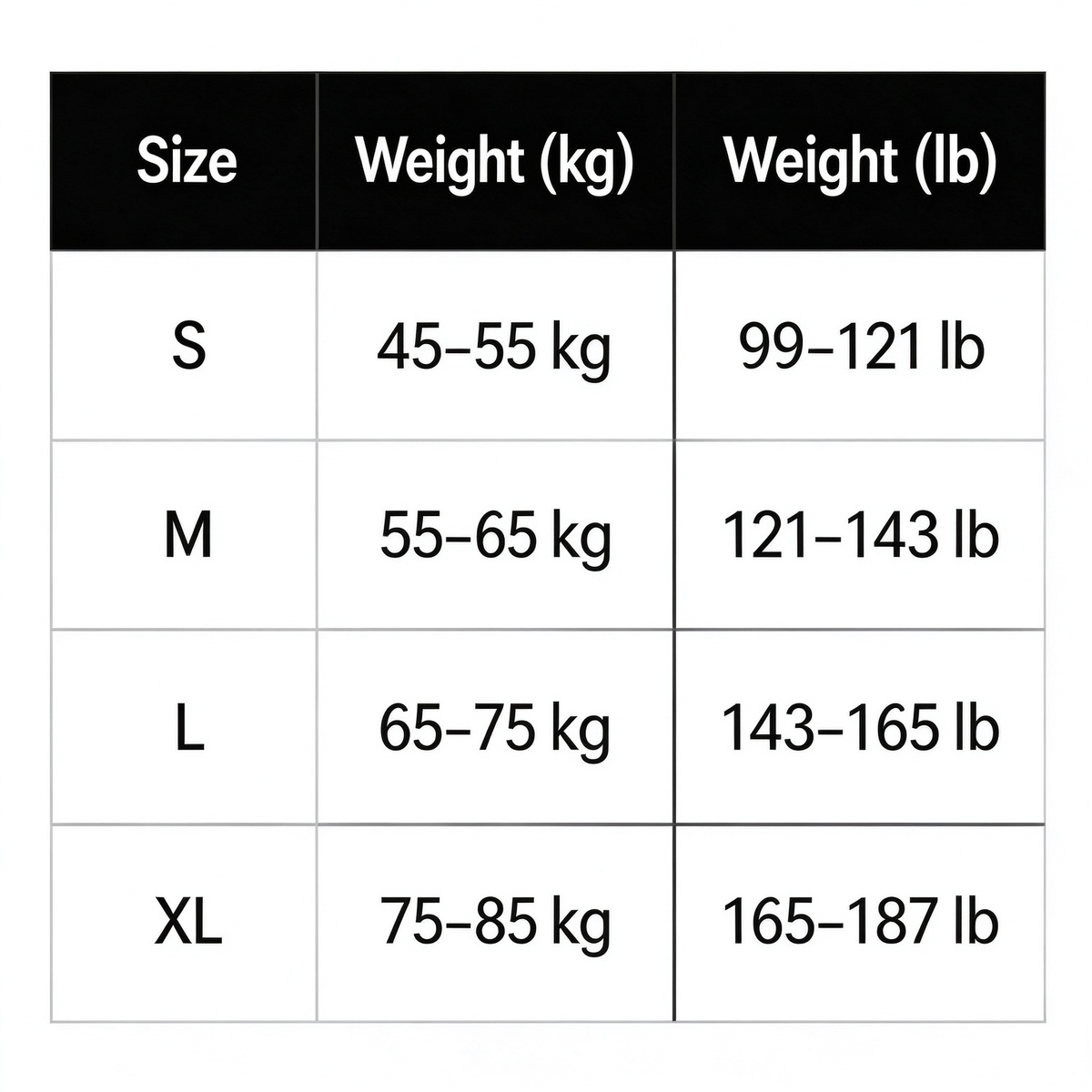Viewport: 1092px width, 1092px height.
Task: Click the 121–143 lb cell
Action: click(860, 535)
